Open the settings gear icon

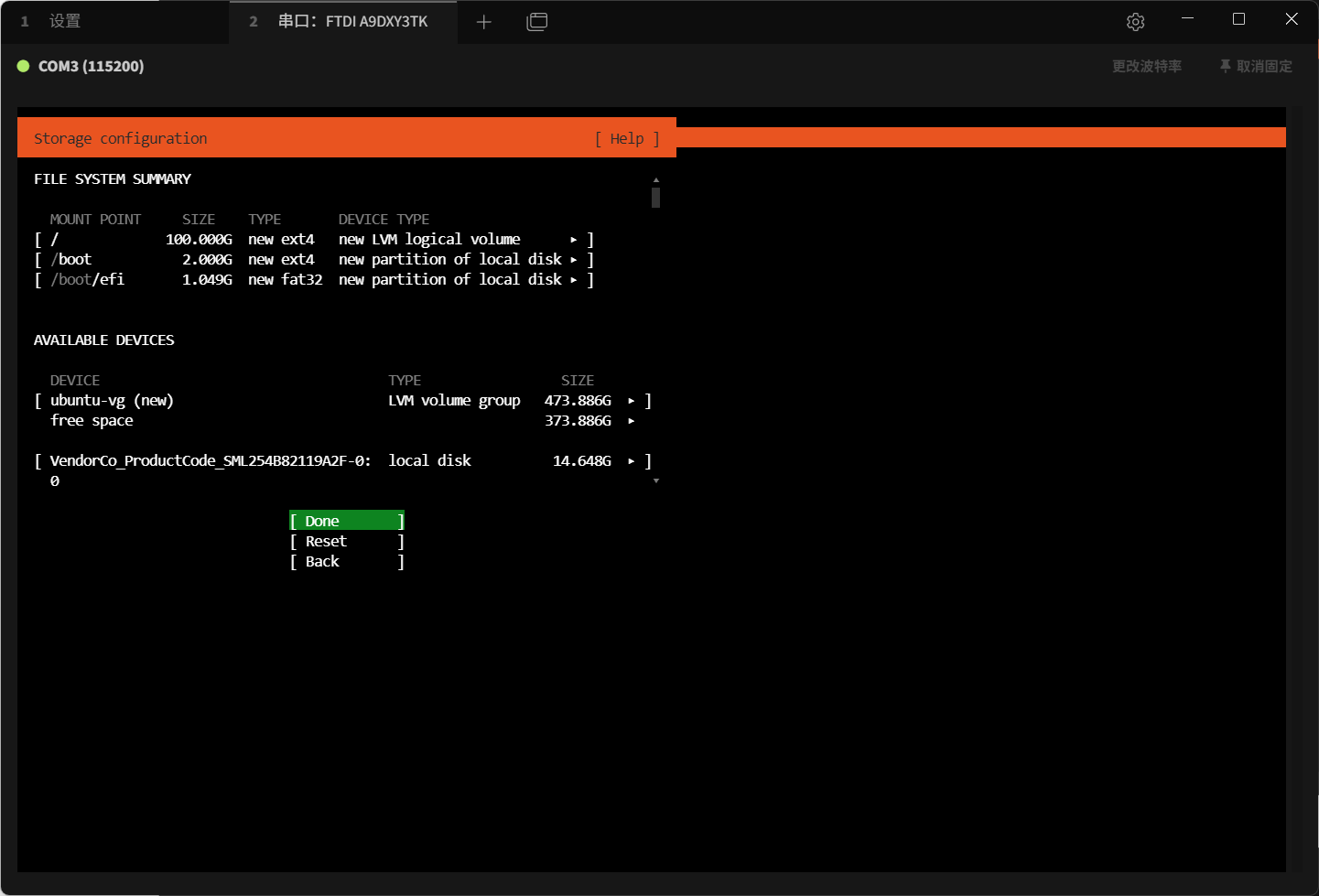point(1135,22)
